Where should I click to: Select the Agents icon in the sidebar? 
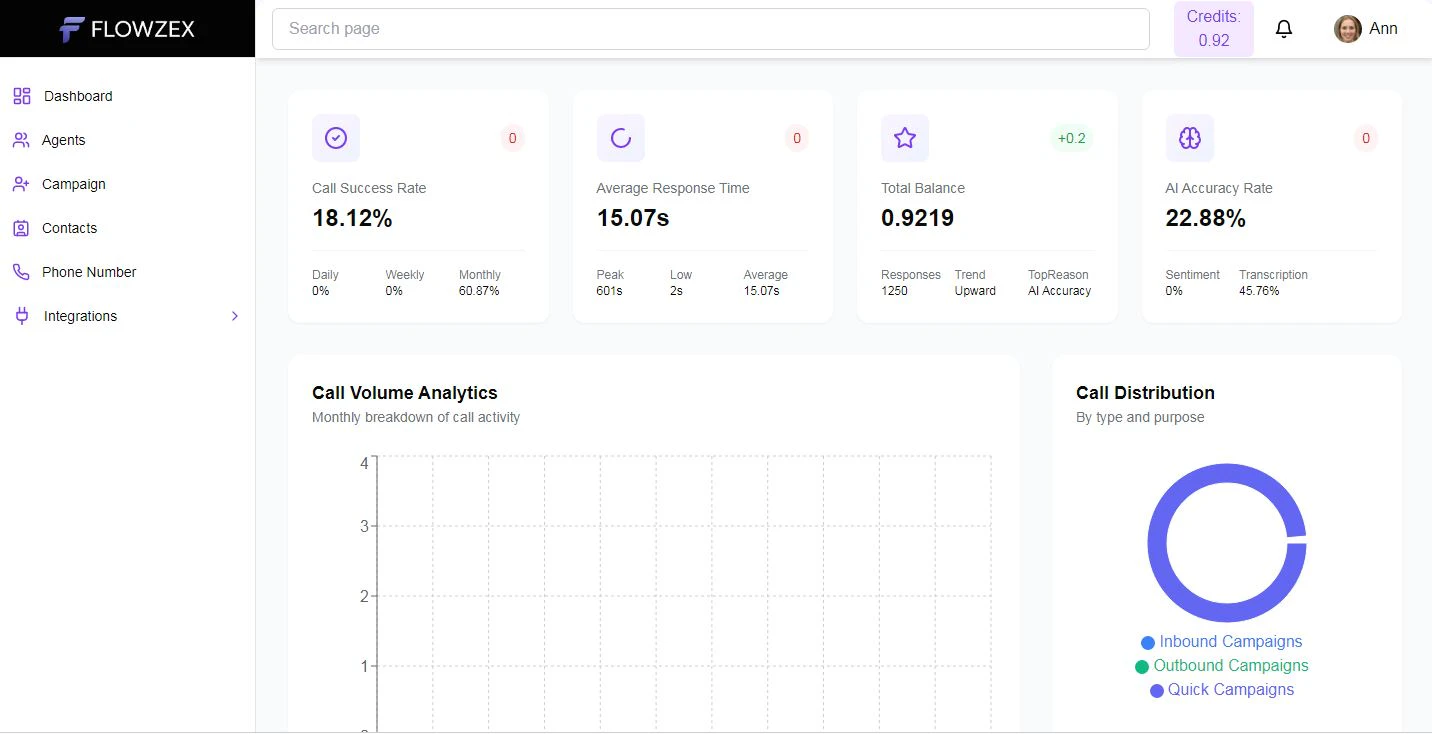point(22,139)
